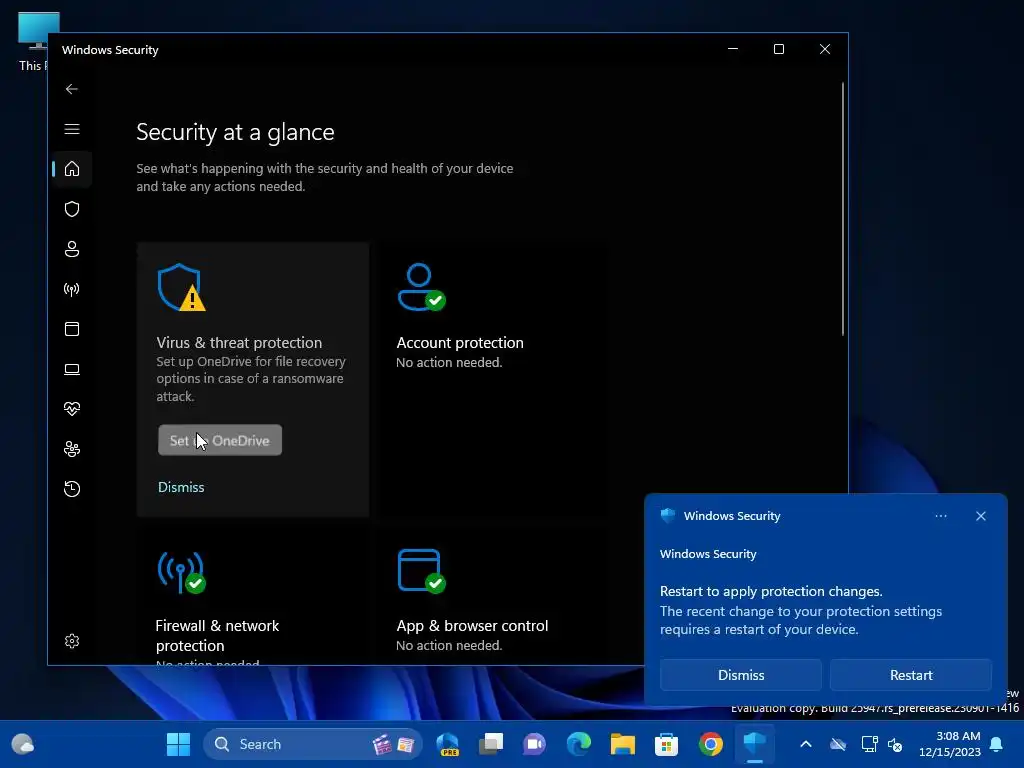The height and width of the screenshot is (768, 1024).
Task: Open the notifications bell icon
Action: [x=997, y=744]
